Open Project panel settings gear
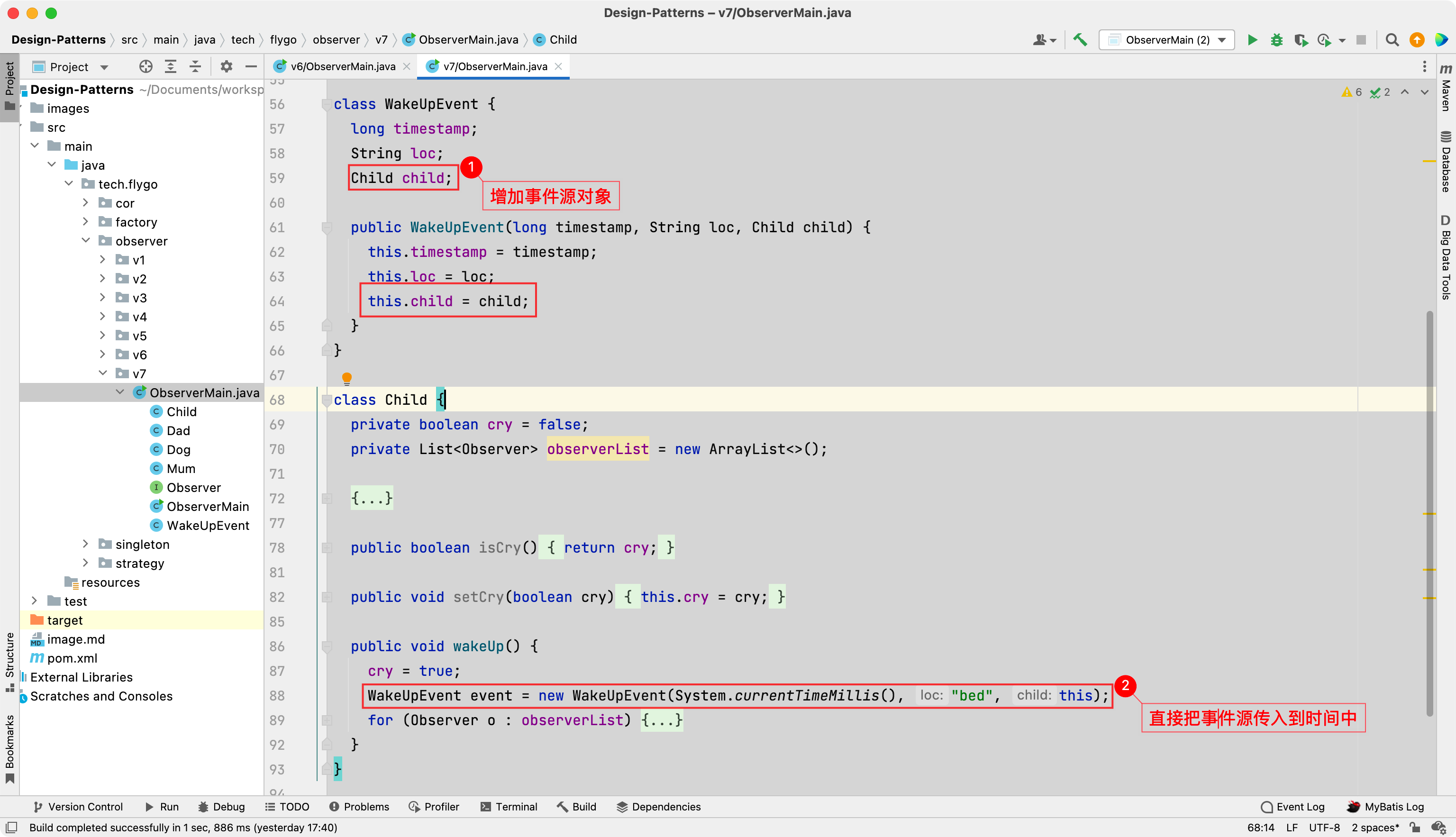The height and width of the screenshot is (837, 1456). (x=227, y=67)
